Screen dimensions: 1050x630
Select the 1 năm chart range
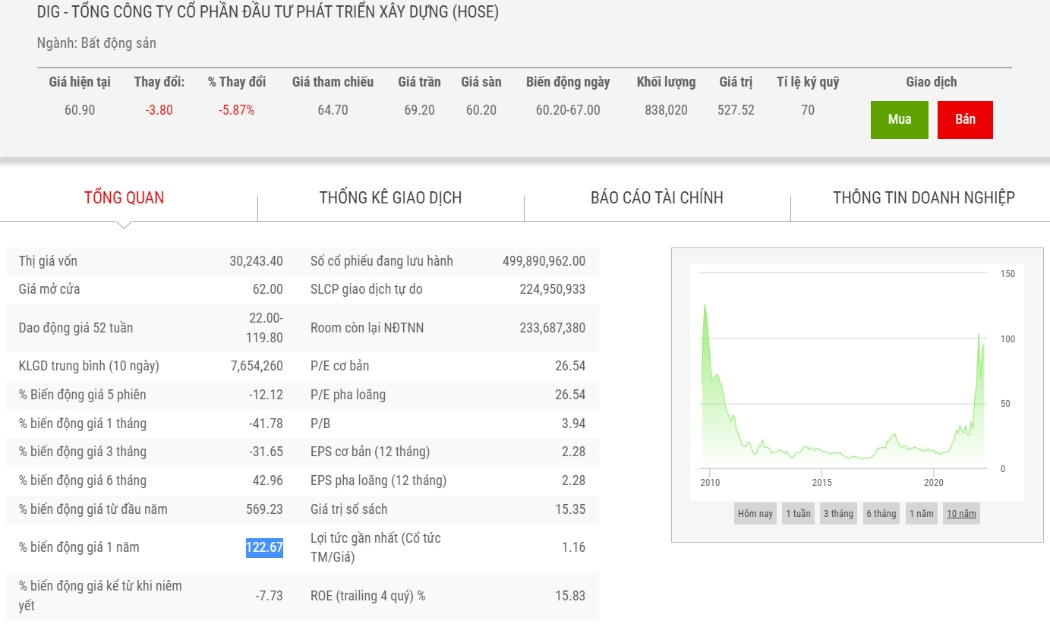tap(921, 514)
